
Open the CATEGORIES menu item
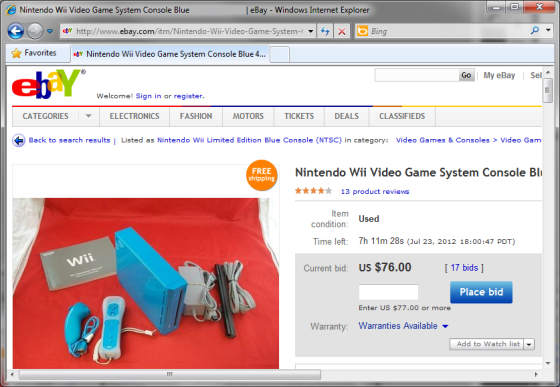[45, 116]
